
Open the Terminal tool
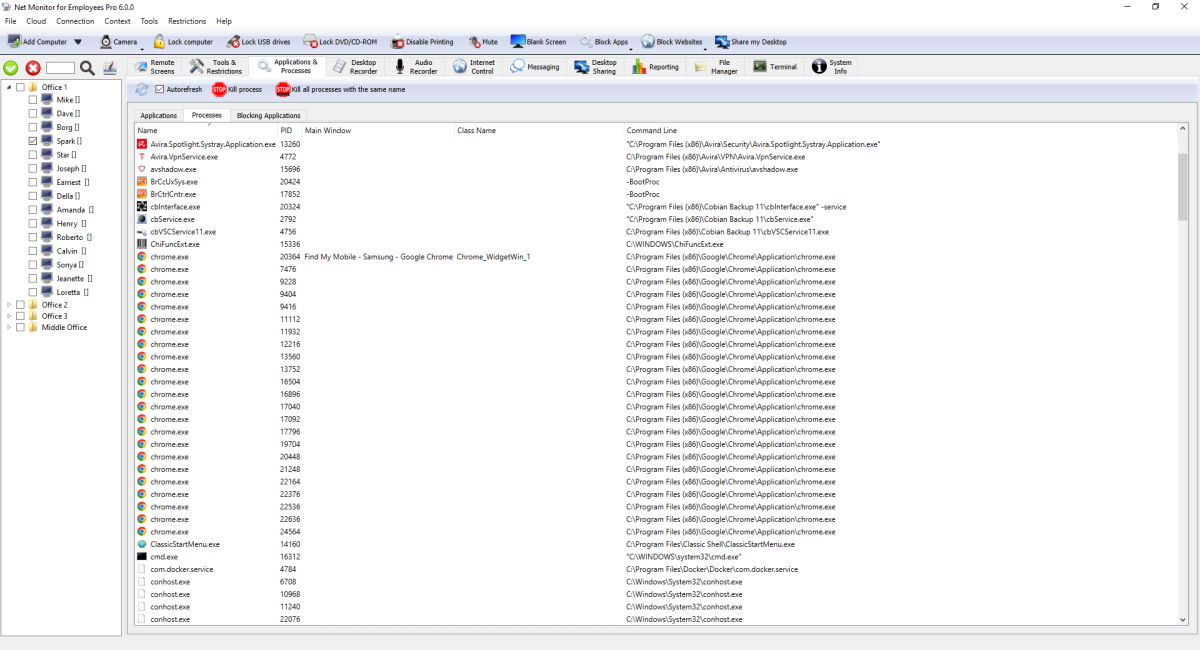[782, 65]
